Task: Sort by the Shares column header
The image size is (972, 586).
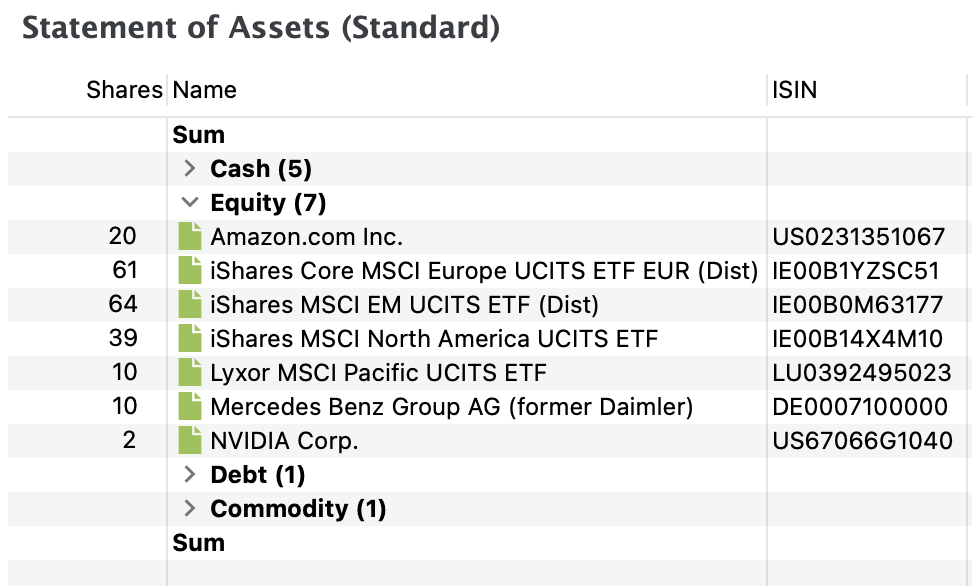Action: pyautogui.click(x=124, y=90)
